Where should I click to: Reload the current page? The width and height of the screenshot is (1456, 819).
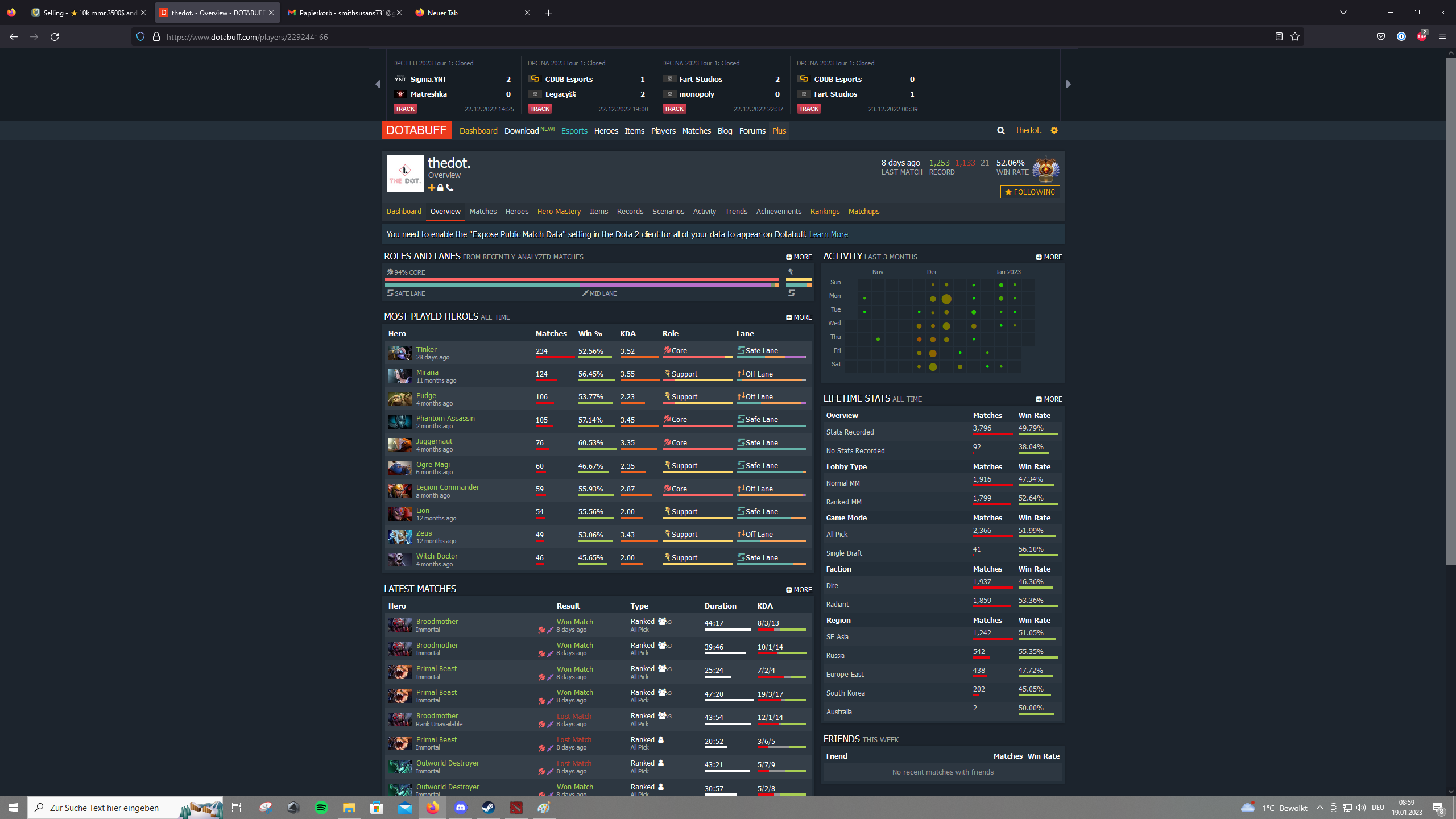click(55, 37)
